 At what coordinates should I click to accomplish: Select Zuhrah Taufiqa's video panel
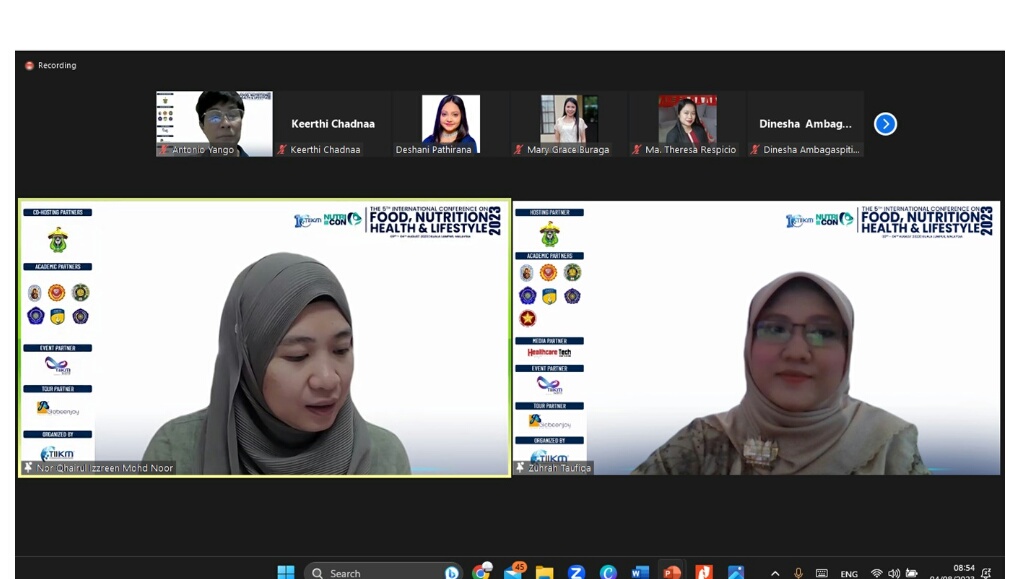pyautogui.click(x=756, y=338)
